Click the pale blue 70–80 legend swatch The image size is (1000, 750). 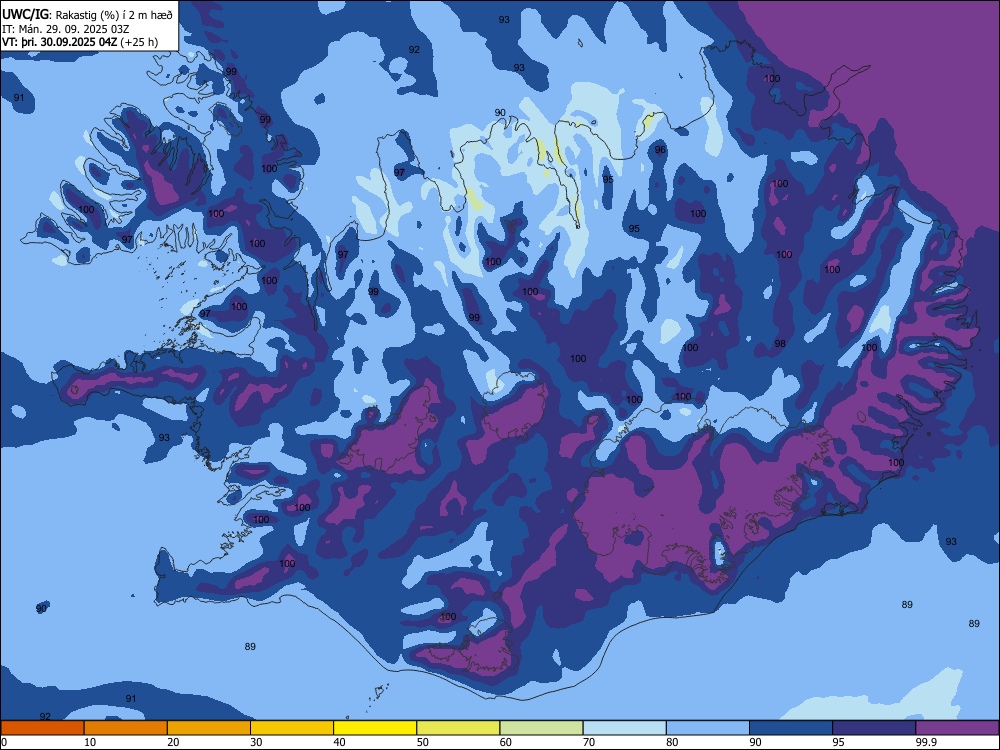click(x=625, y=728)
